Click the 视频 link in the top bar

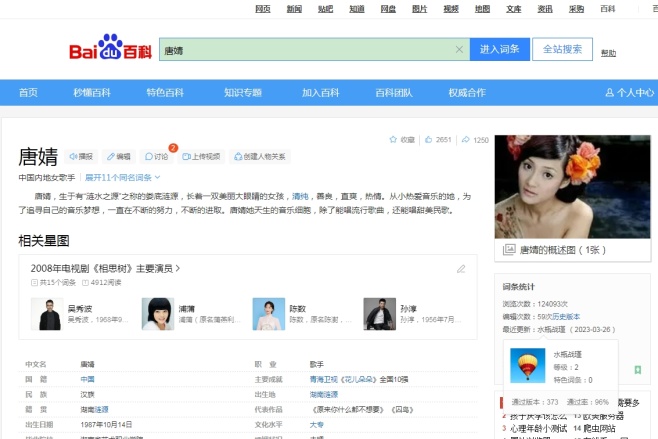click(451, 8)
